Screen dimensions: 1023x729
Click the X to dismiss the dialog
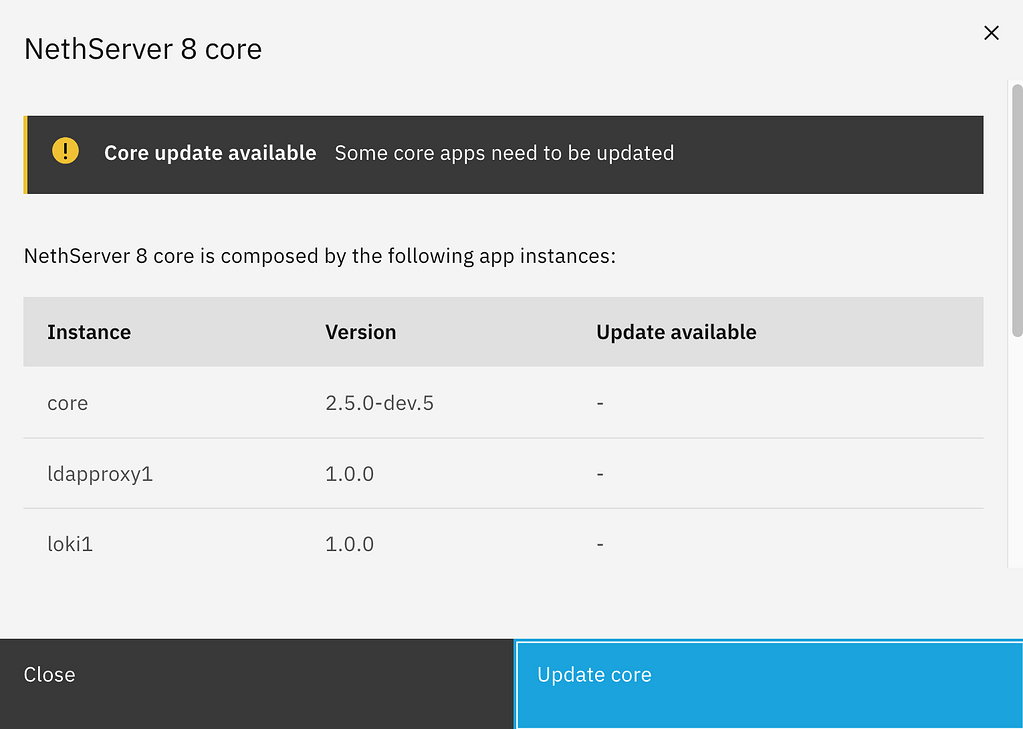[x=991, y=32]
